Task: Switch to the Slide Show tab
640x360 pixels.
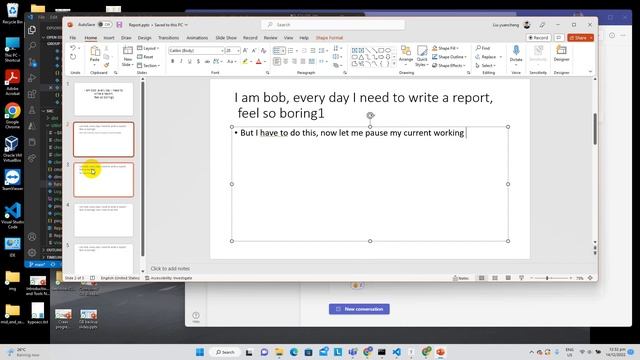Action: (226, 38)
